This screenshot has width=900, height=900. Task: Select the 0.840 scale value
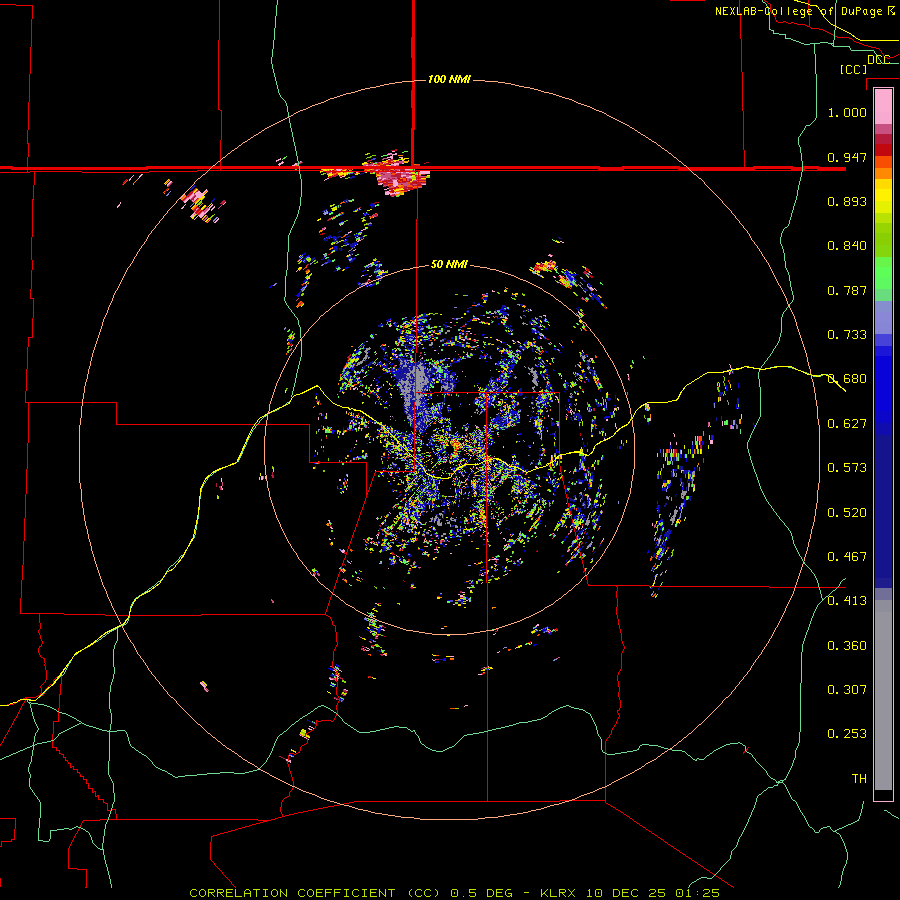pyautogui.click(x=847, y=246)
